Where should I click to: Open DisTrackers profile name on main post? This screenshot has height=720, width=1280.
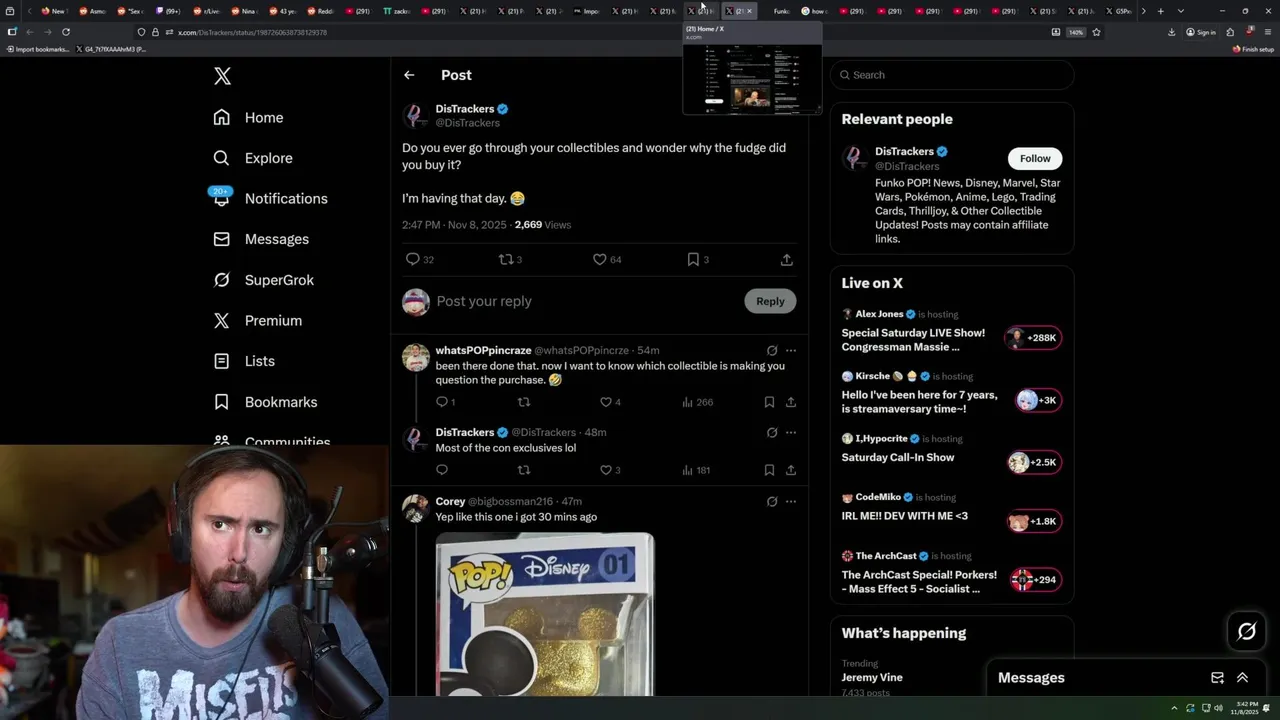point(465,108)
